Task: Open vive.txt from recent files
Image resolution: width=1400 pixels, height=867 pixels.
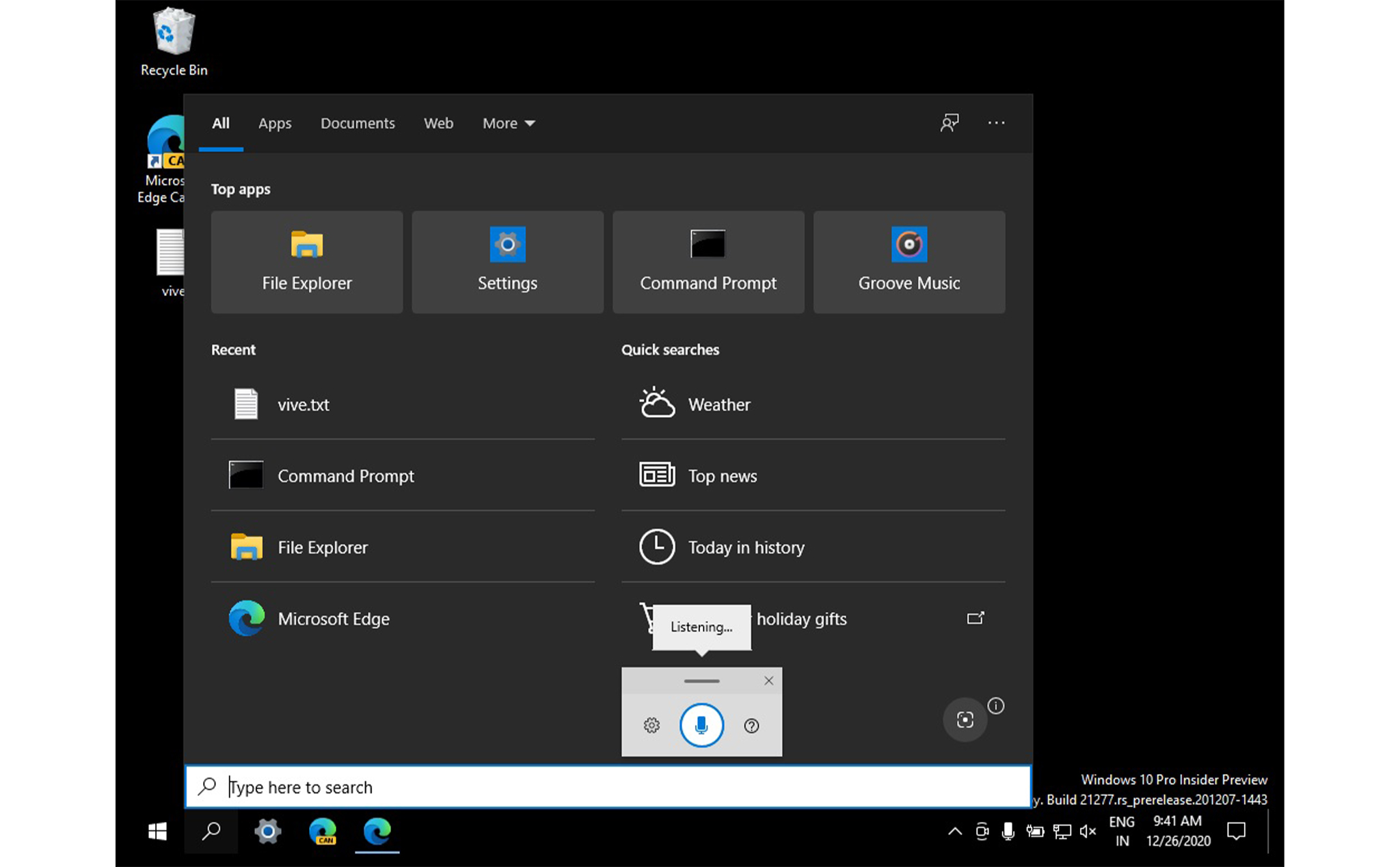Action: pyautogui.click(x=302, y=405)
